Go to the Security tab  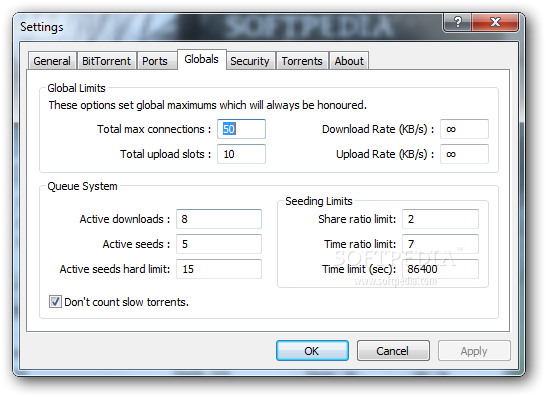pos(250,61)
